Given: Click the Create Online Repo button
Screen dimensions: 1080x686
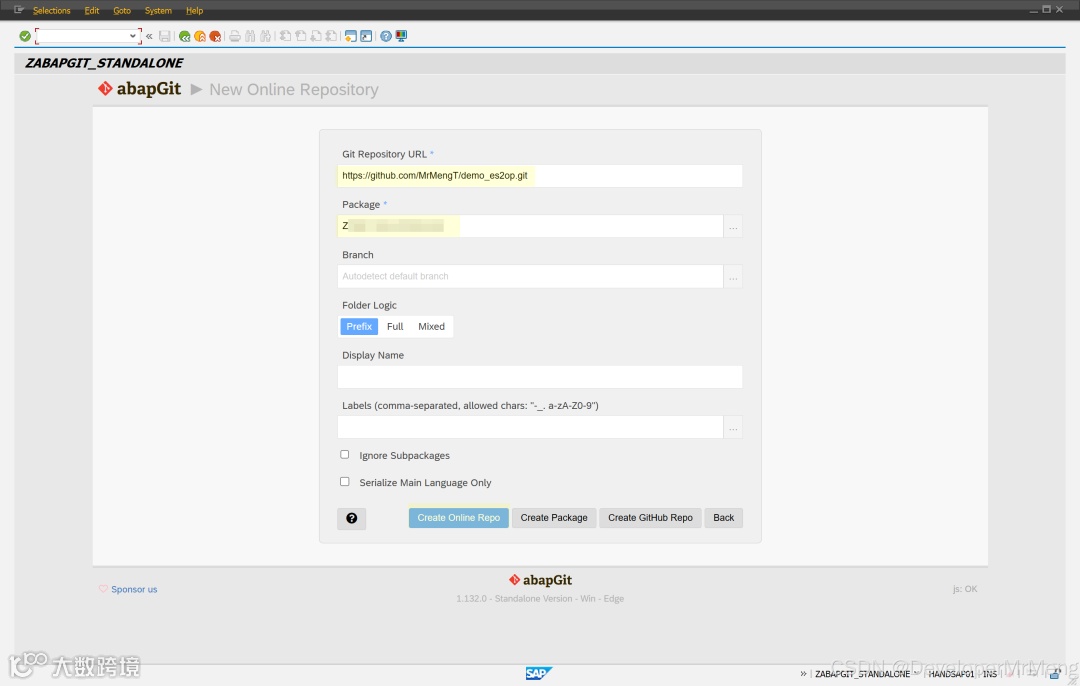Looking at the screenshot, I should pos(459,518).
